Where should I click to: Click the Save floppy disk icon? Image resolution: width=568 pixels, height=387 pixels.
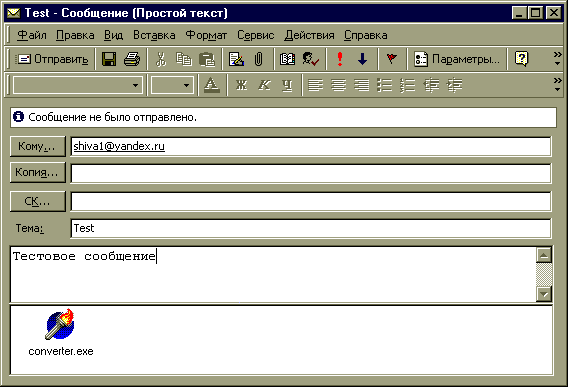pyautogui.click(x=109, y=59)
